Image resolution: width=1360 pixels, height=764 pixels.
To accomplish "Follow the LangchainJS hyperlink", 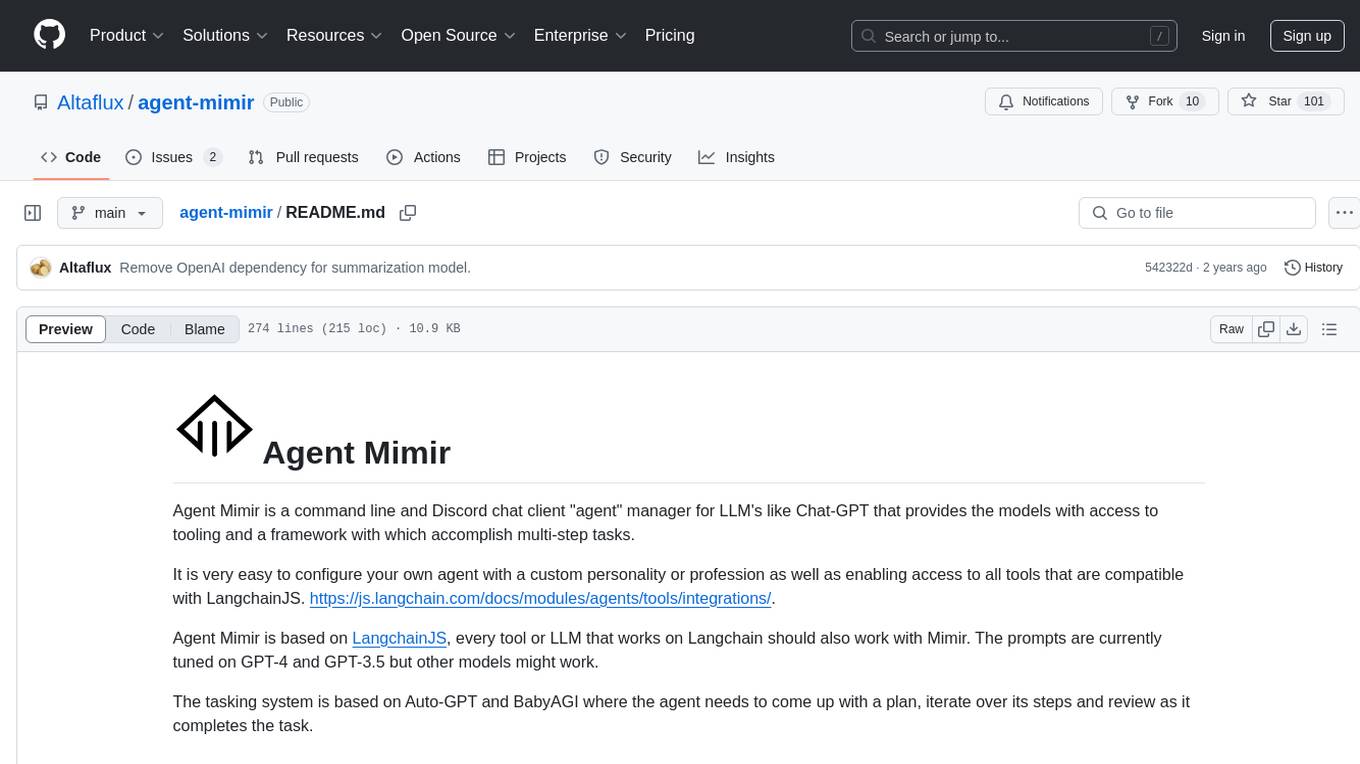I will pos(399,638).
